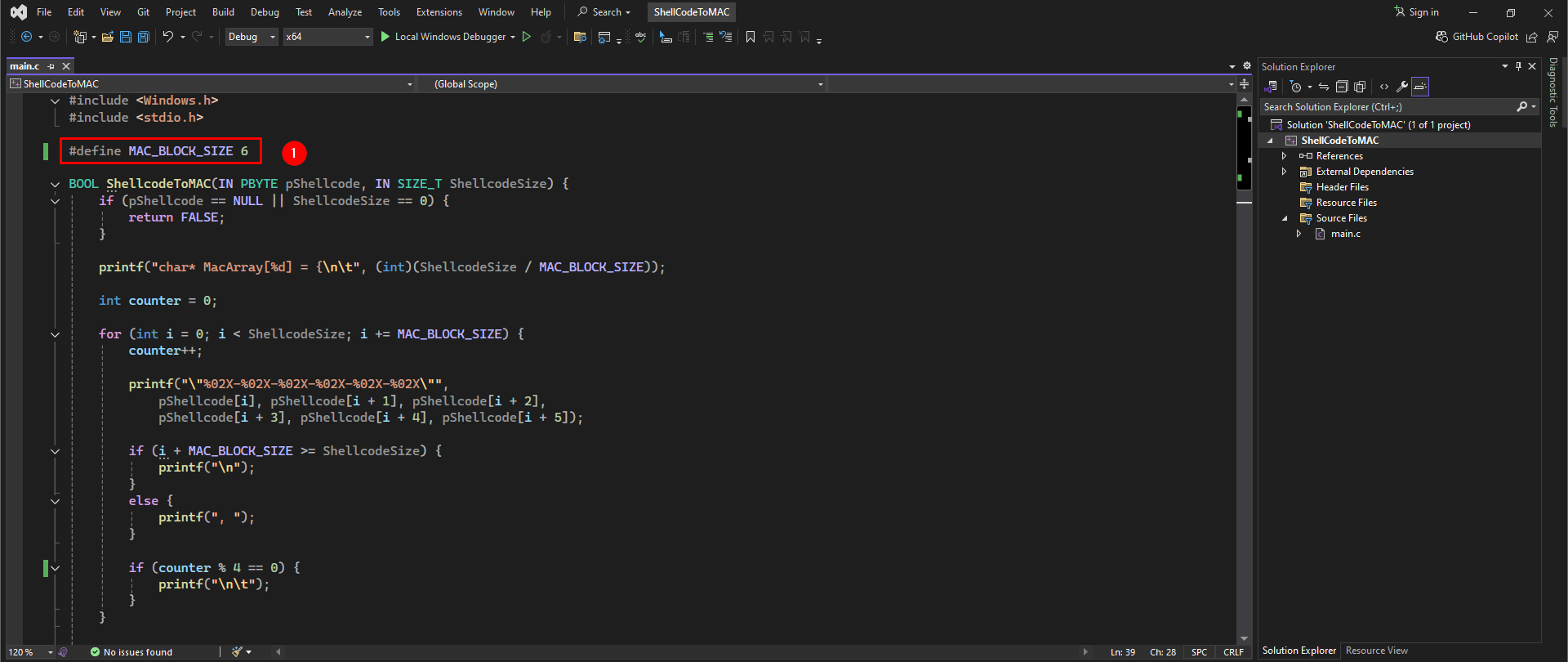
Task: Click View Code angle brackets icon
Action: tap(1384, 87)
